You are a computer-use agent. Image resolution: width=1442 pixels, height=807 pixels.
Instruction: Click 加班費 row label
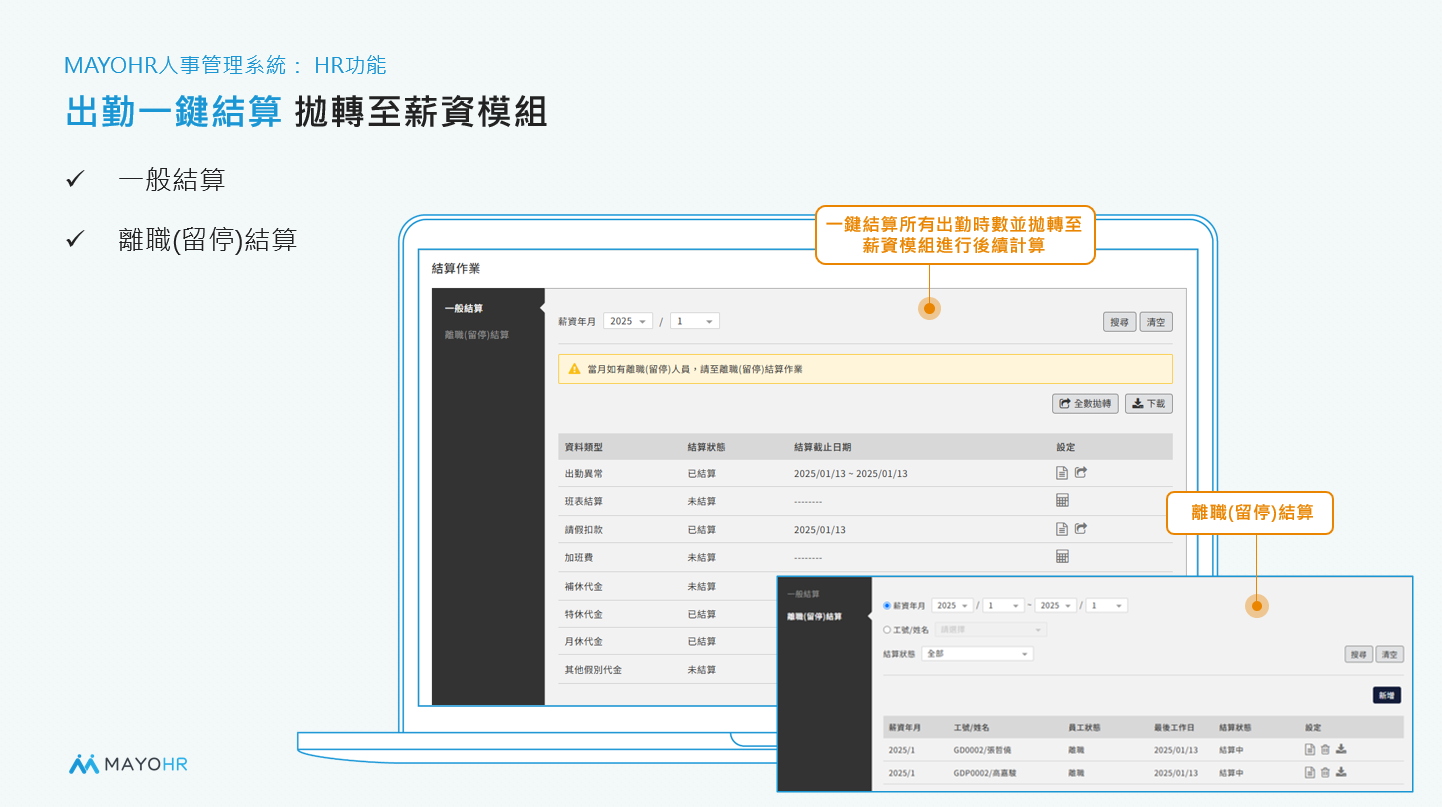579,557
